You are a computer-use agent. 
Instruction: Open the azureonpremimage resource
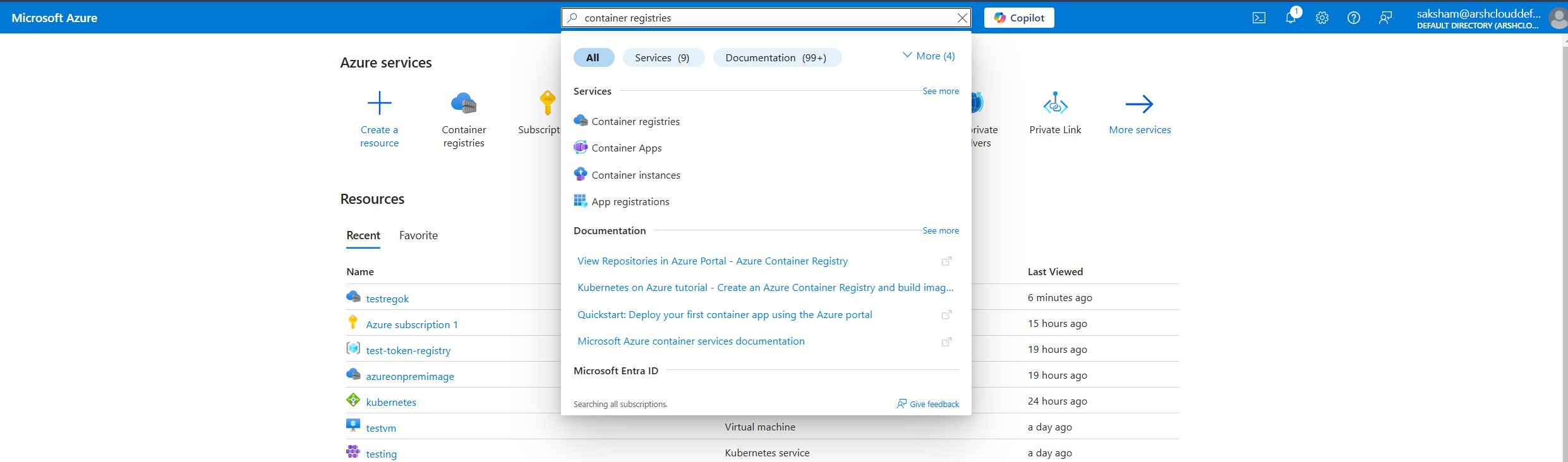click(x=410, y=376)
